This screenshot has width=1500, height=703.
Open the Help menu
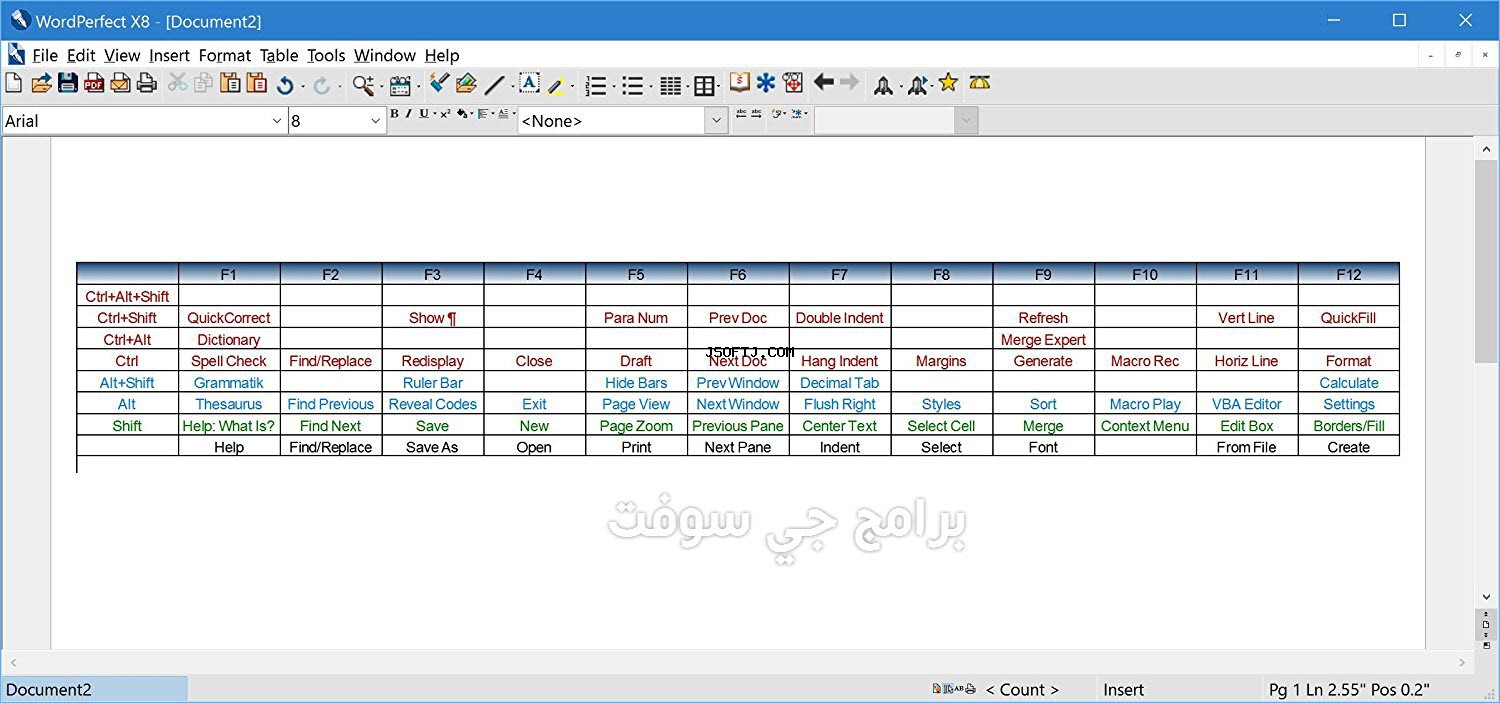click(x=442, y=56)
